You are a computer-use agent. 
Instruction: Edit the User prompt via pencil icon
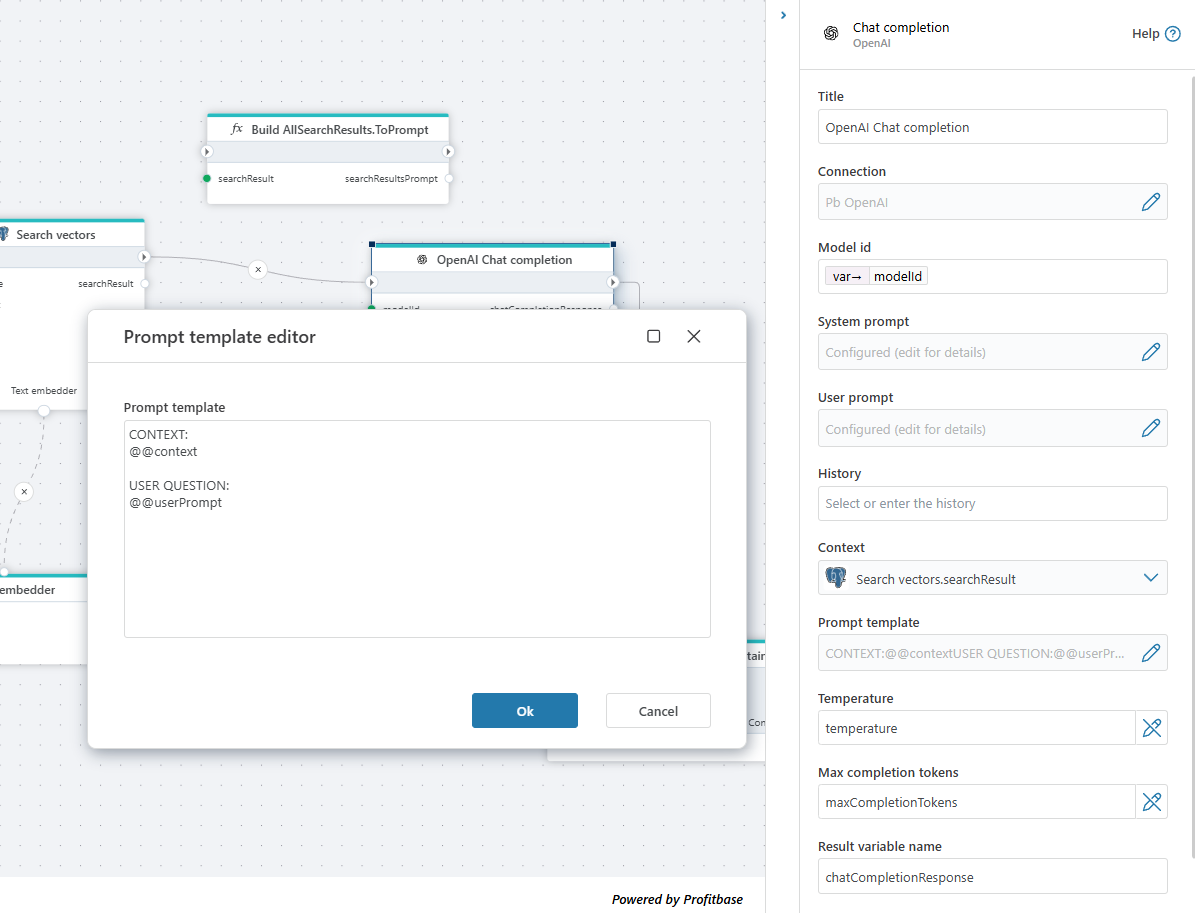(1150, 429)
